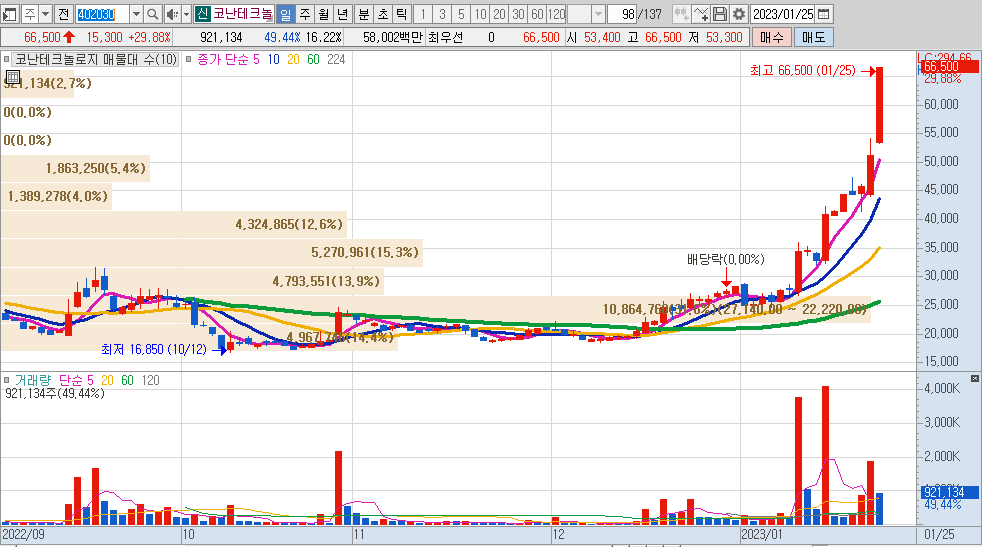Click the 종가 단순 5 moving average label
The width and height of the screenshot is (982, 547).
point(228,60)
